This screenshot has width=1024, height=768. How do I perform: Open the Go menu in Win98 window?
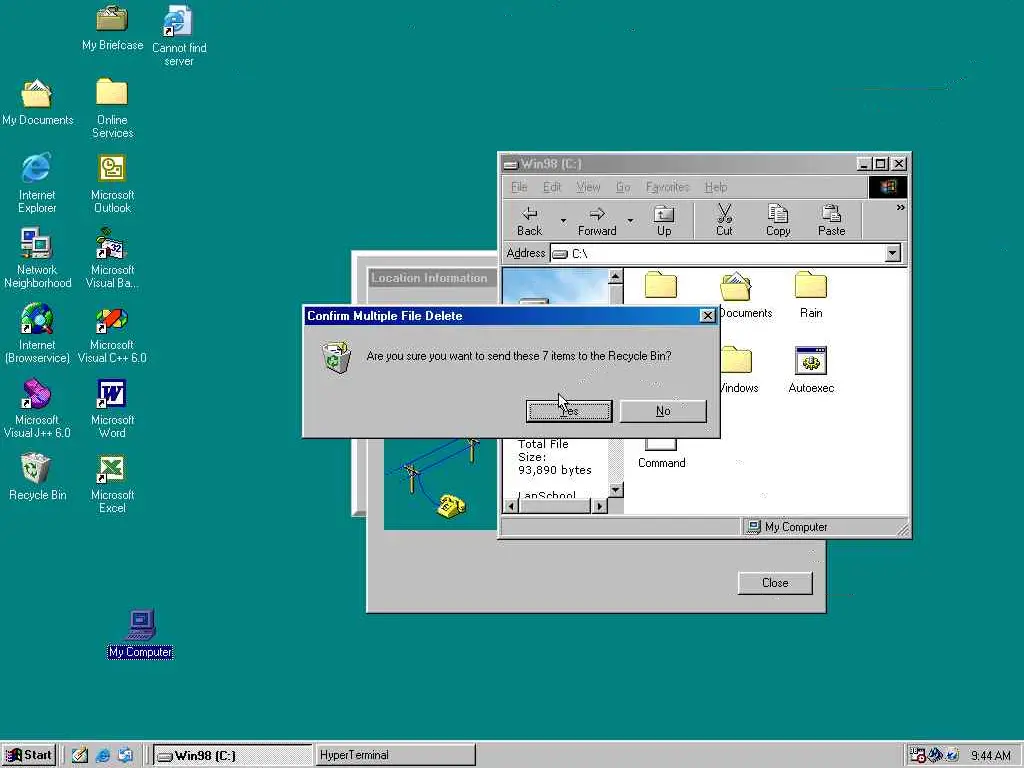(623, 187)
